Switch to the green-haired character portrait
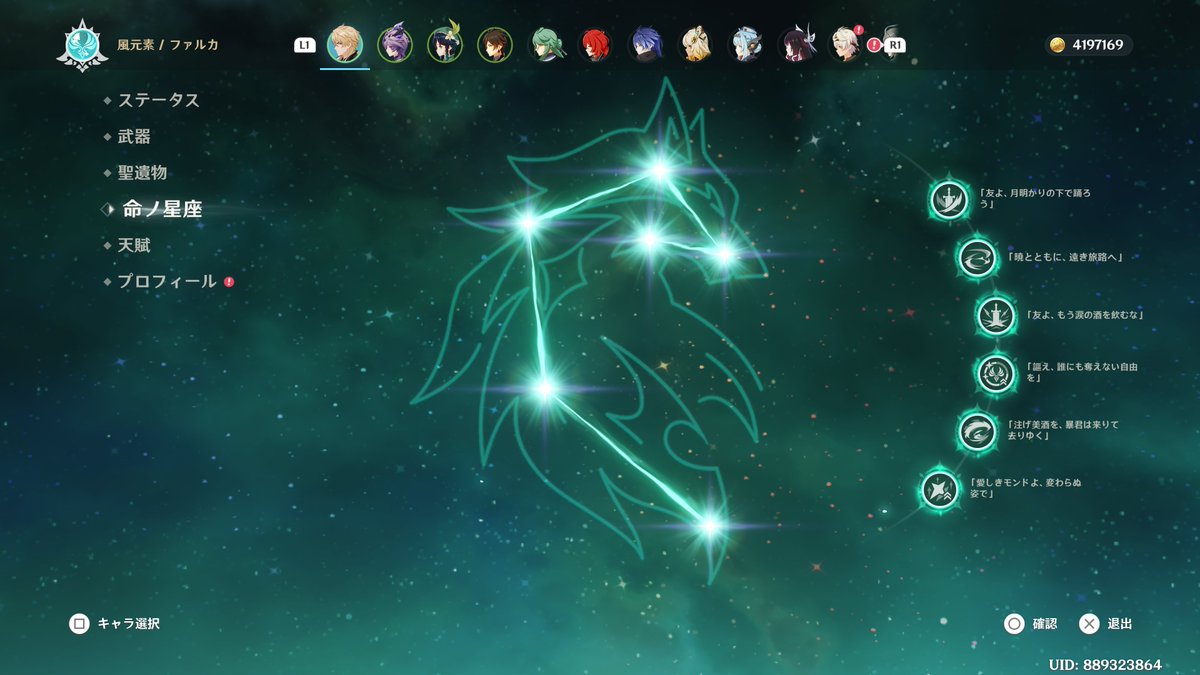1200x675 pixels. tap(545, 45)
